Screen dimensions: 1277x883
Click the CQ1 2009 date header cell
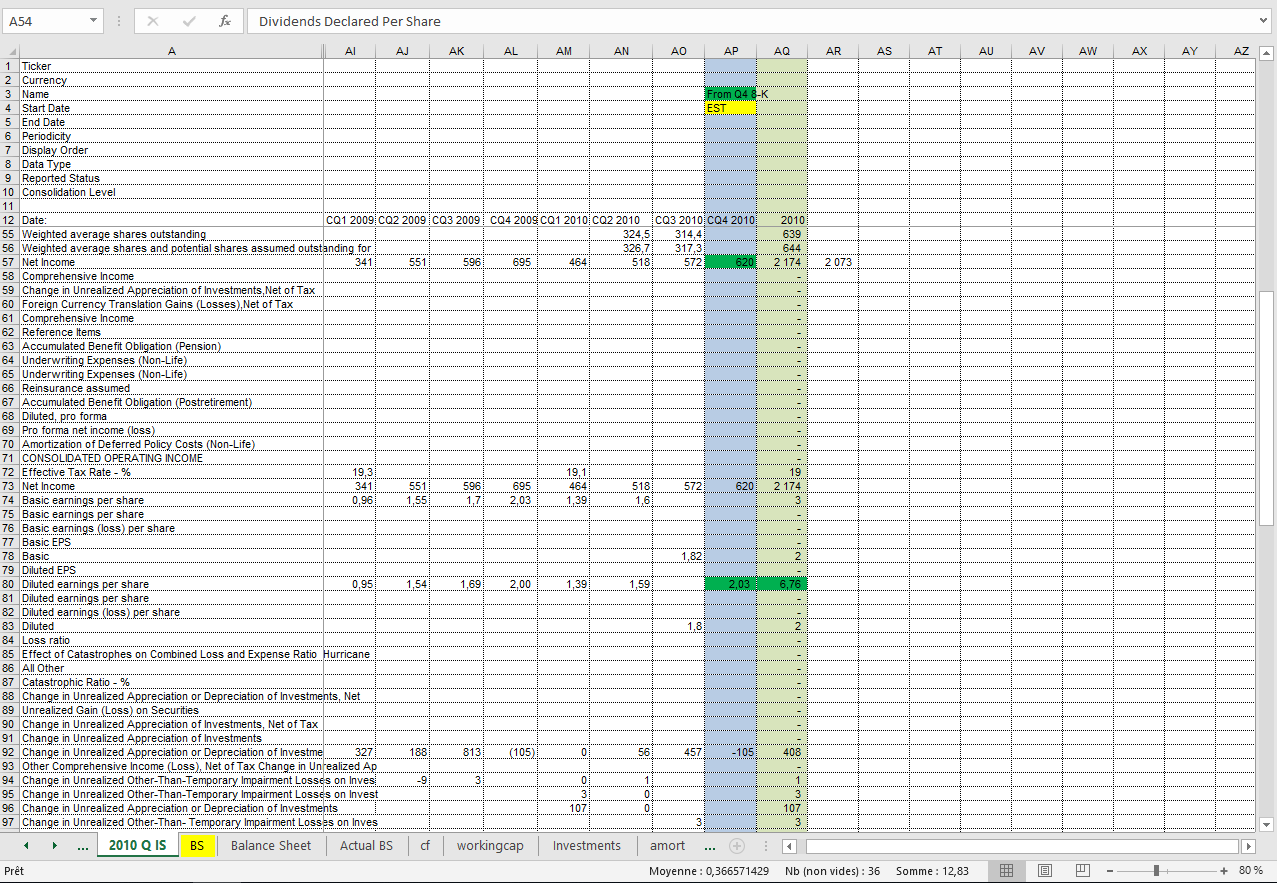[350, 220]
